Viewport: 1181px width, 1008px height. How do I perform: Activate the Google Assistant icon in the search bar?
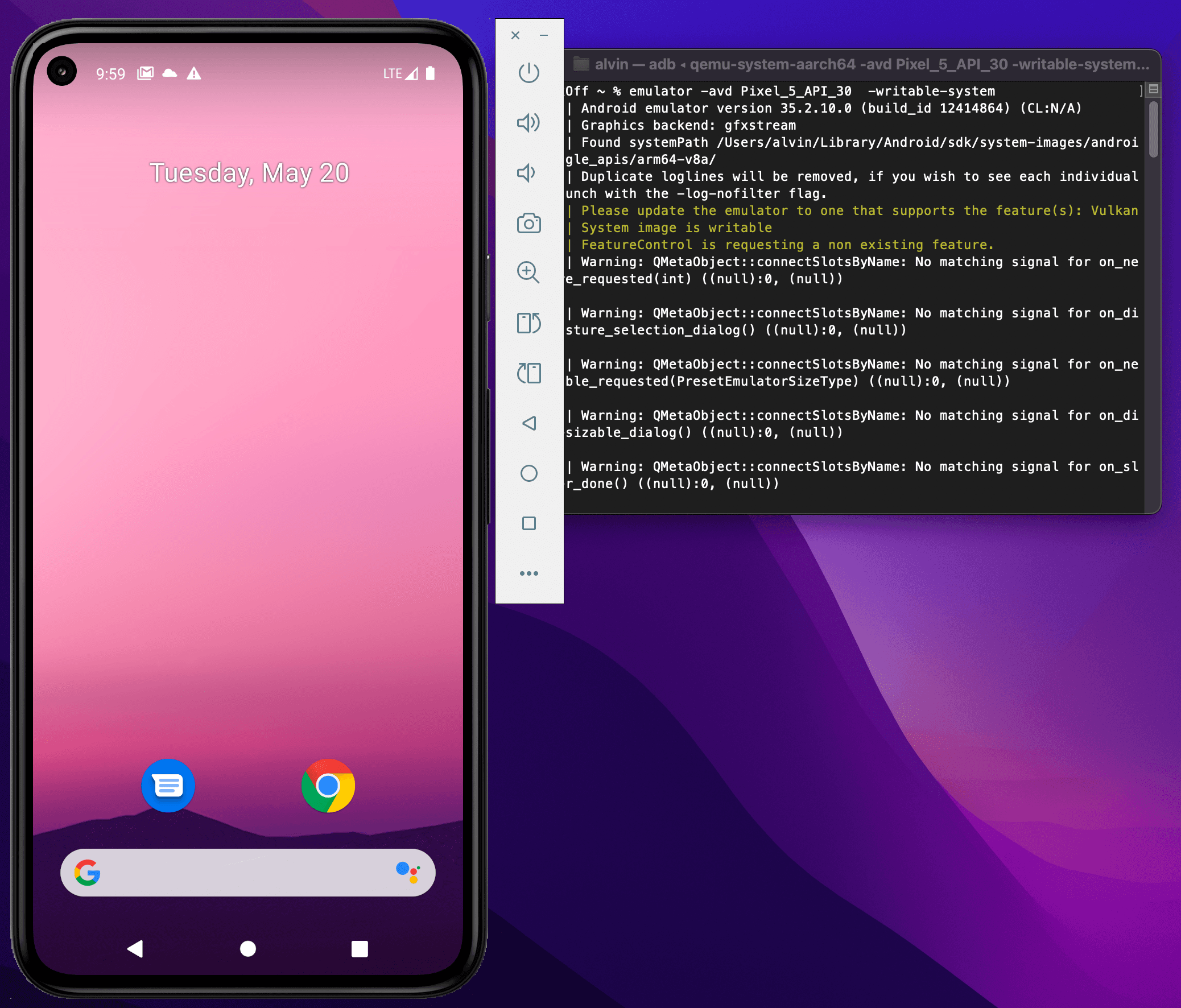click(x=408, y=872)
